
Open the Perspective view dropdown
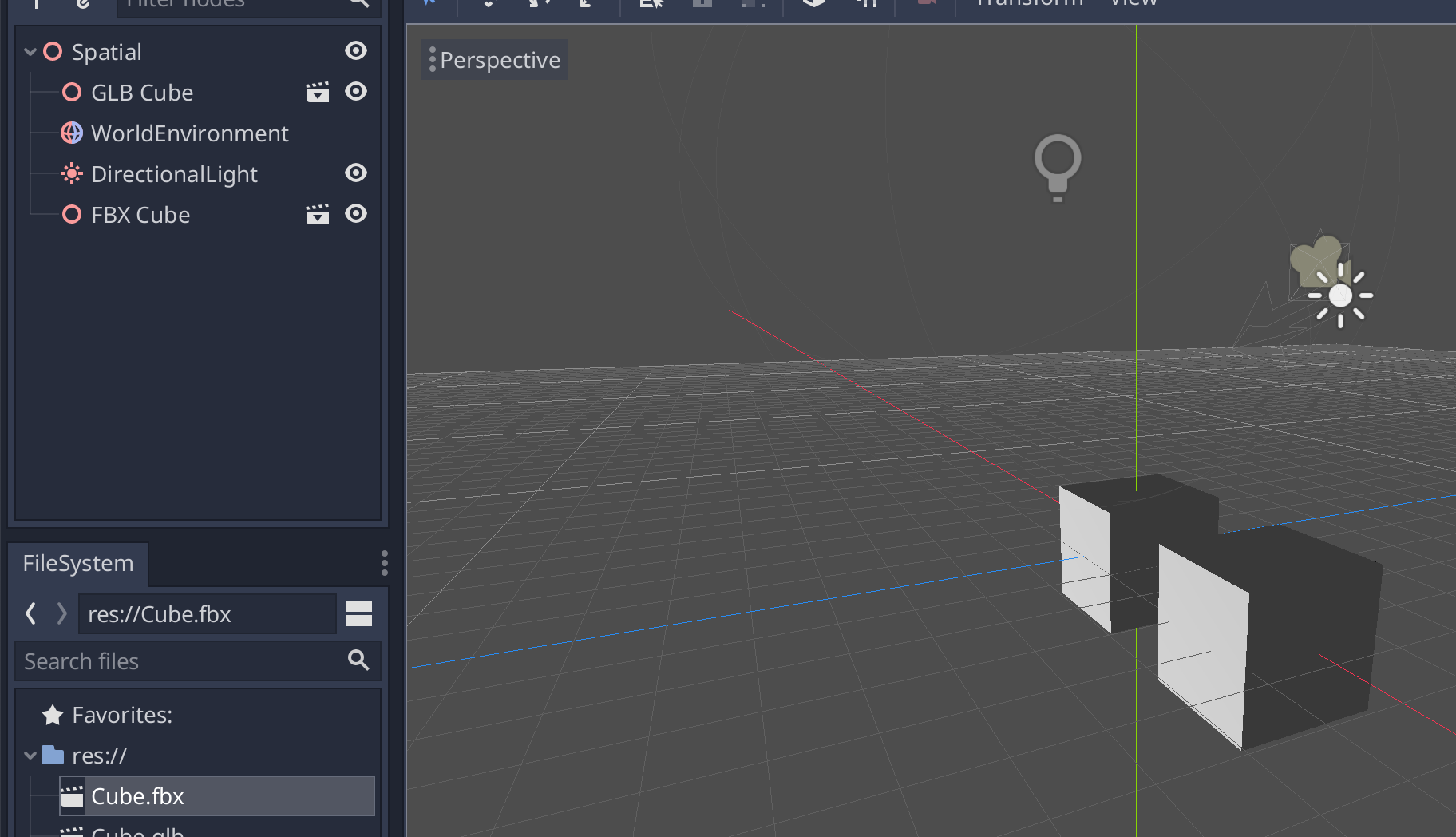[494, 59]
